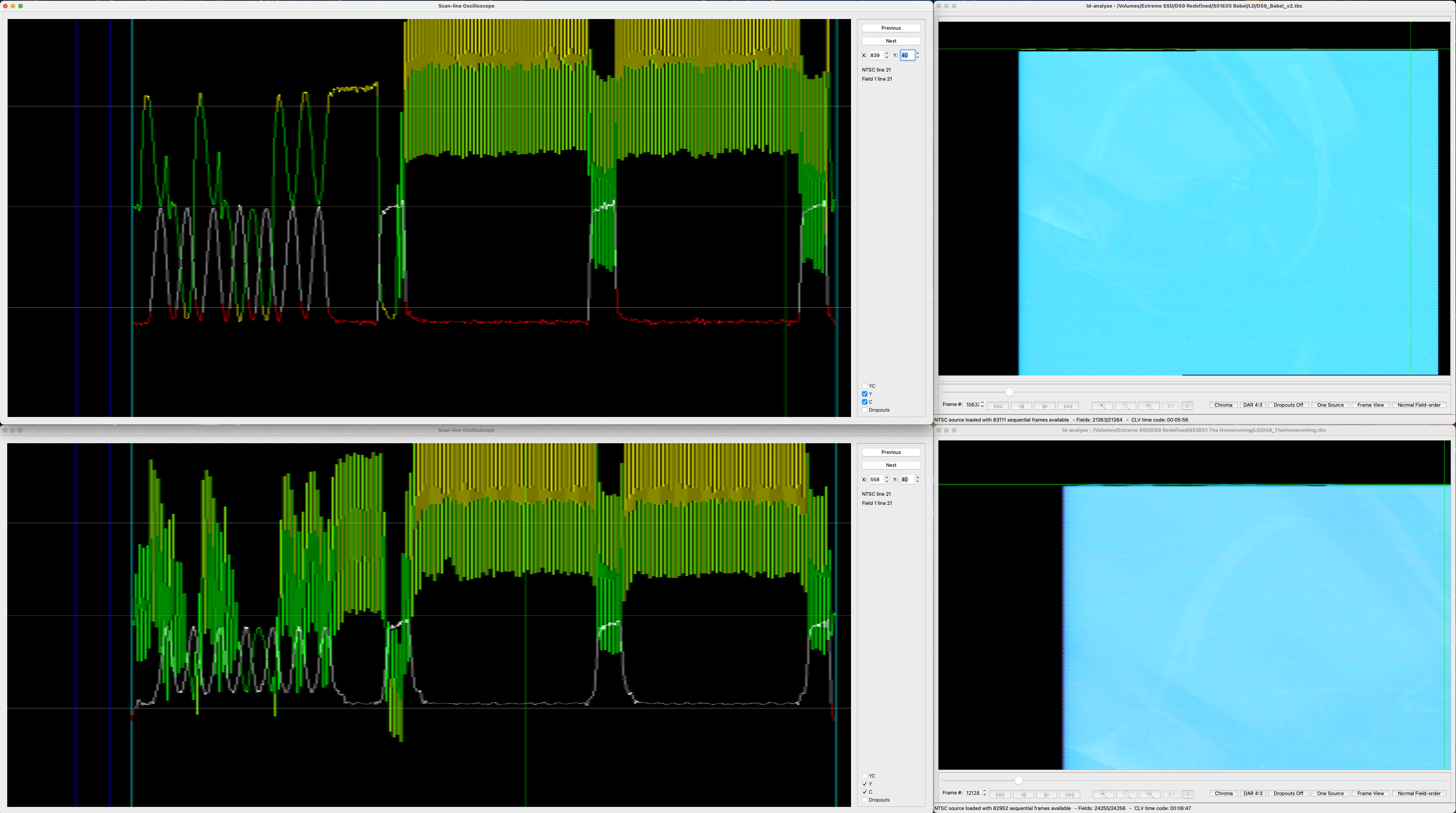Jump to the first frame in Babel viewer
Image resolution: width=1456 pixels, height=813 pixels.
[x=998, y=406]
